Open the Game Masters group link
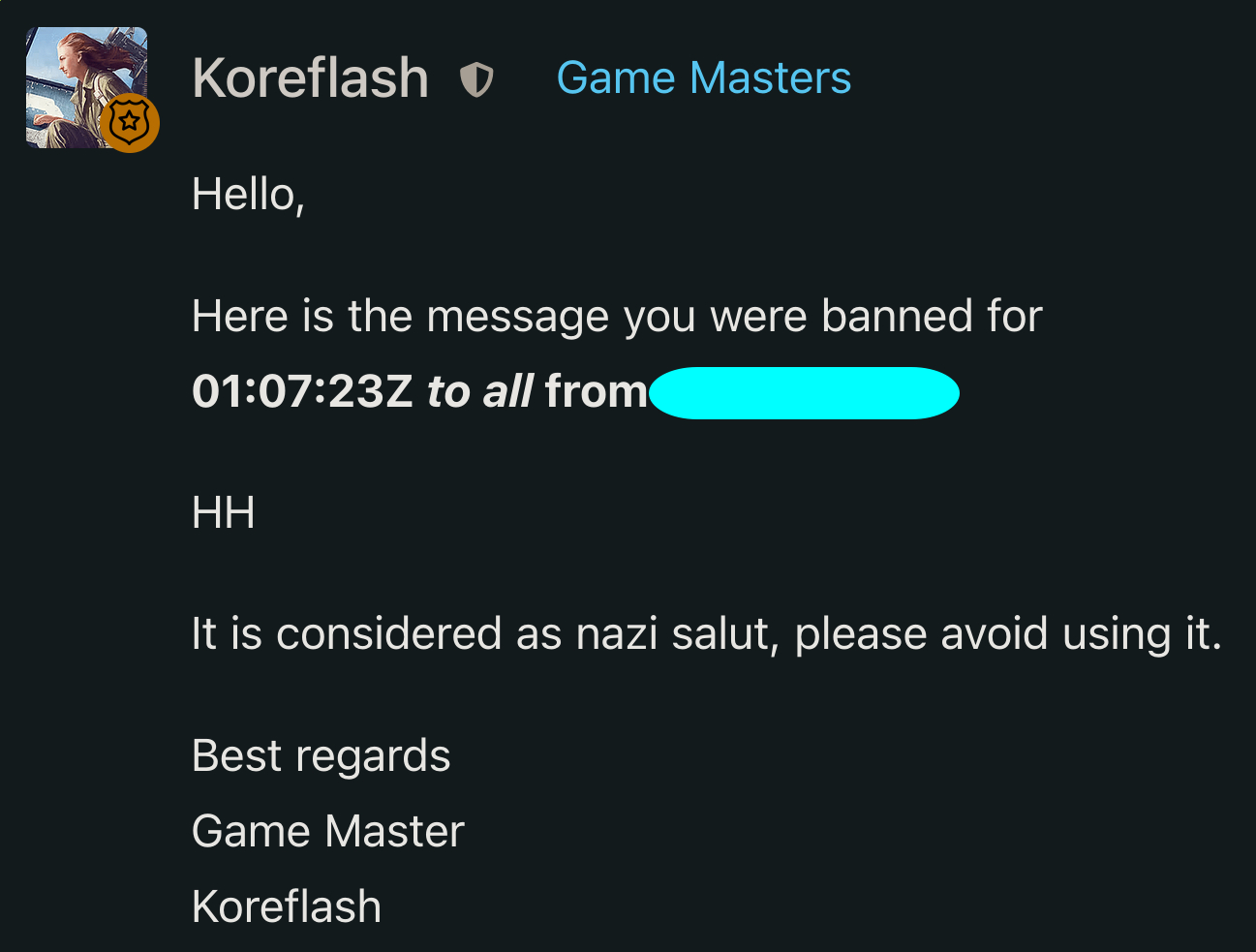This screenshot has height=952, width=1256. 704,77
